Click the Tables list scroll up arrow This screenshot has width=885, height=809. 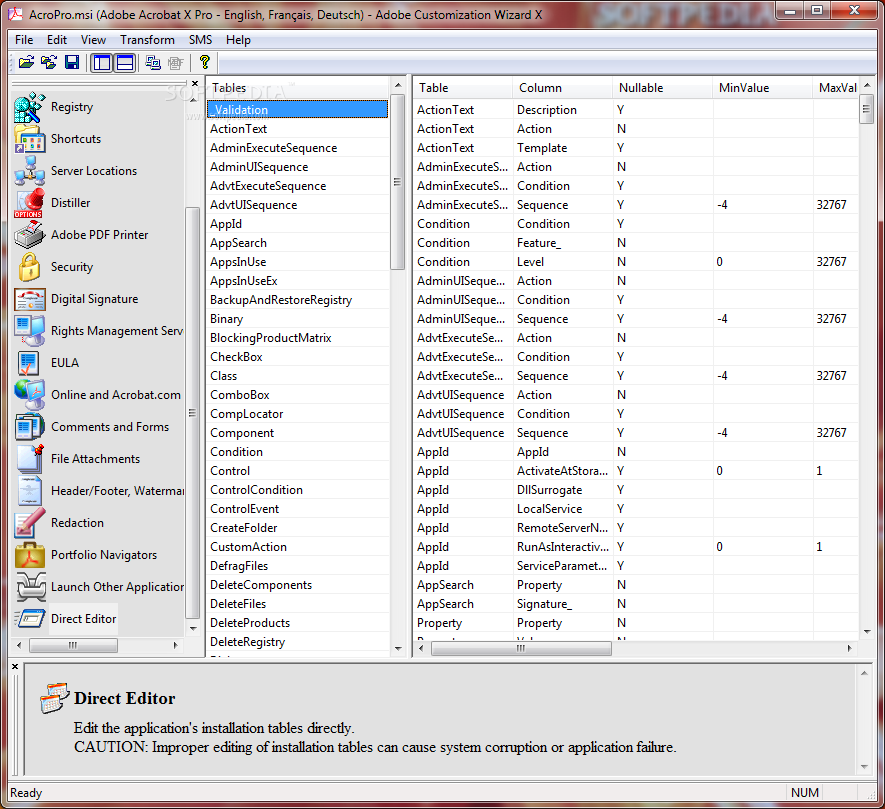click(x=398, y=85)
